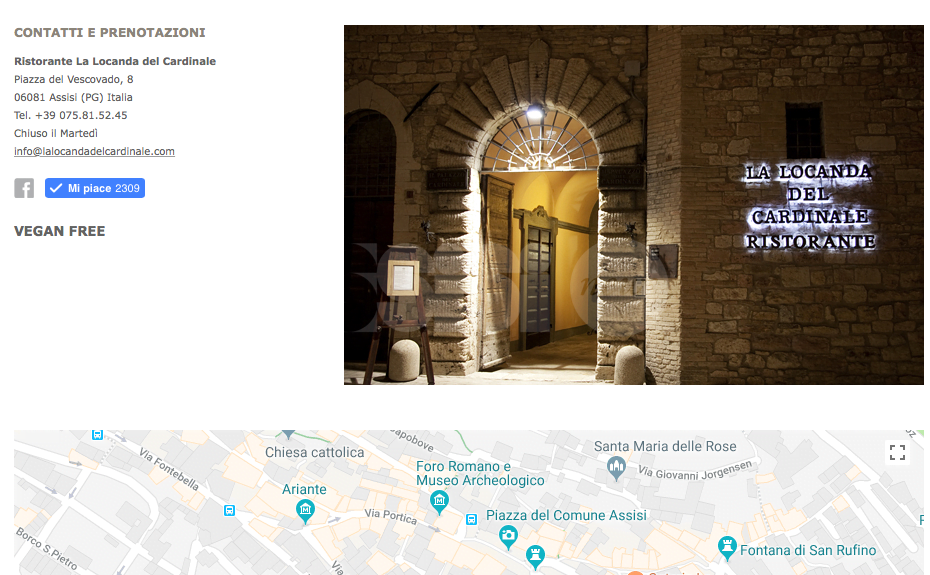Click the Chiesa cattolica map label
930x575 pixels.
point(314,453)
